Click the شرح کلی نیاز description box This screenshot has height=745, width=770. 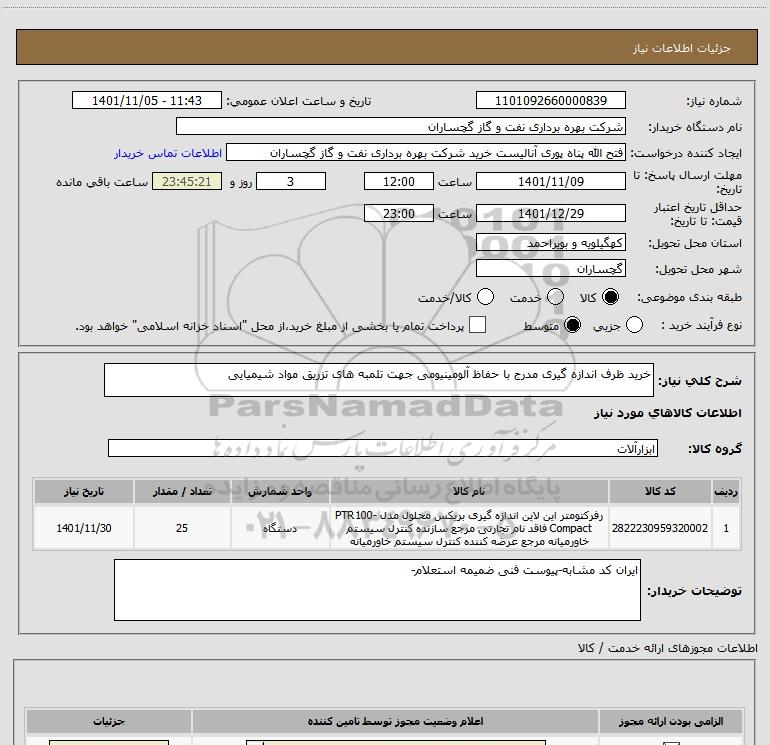pyautogui.click(x=379, y=380)
